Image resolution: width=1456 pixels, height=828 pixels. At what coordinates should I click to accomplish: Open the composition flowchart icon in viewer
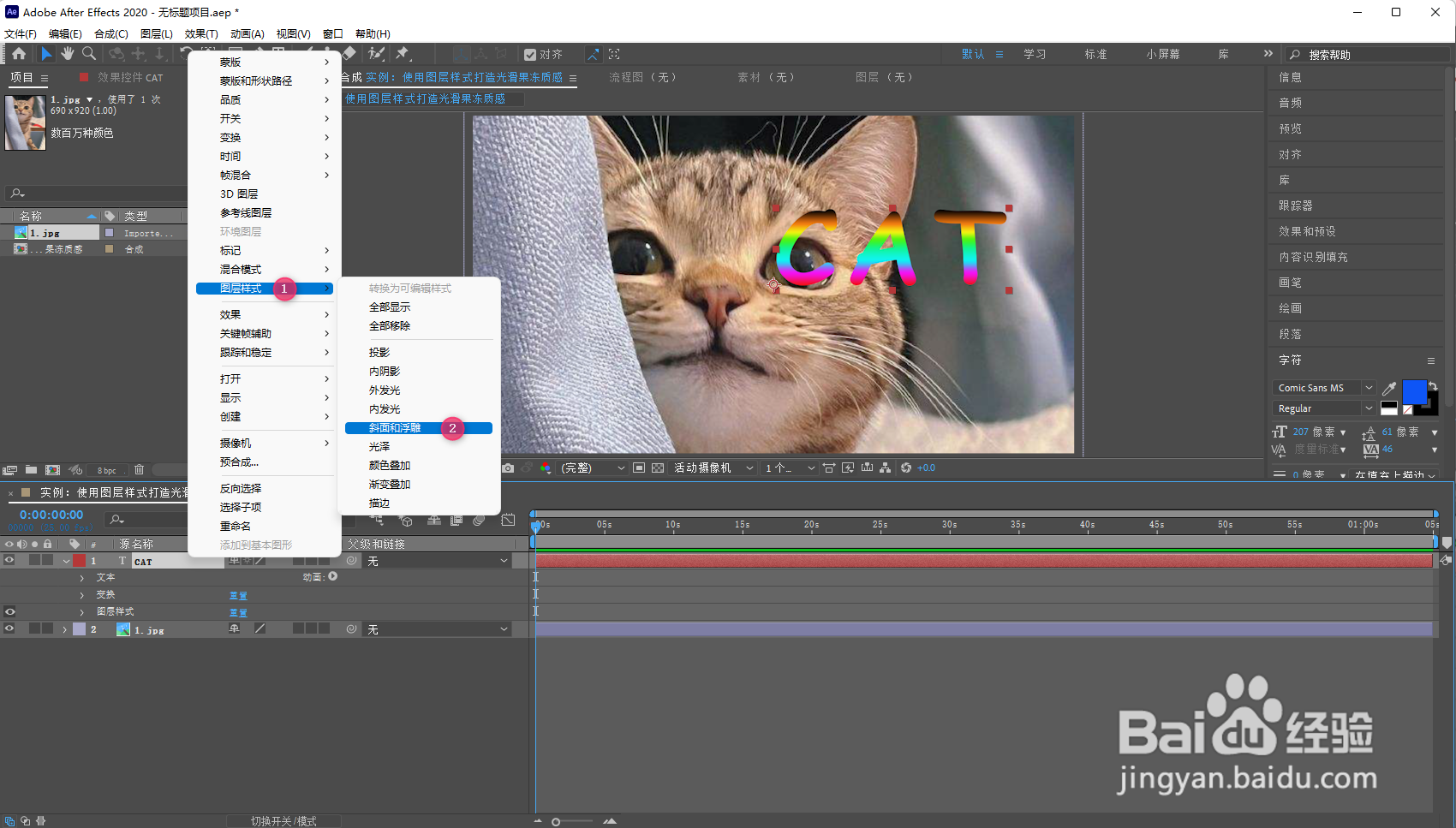[x=886, y=468]
